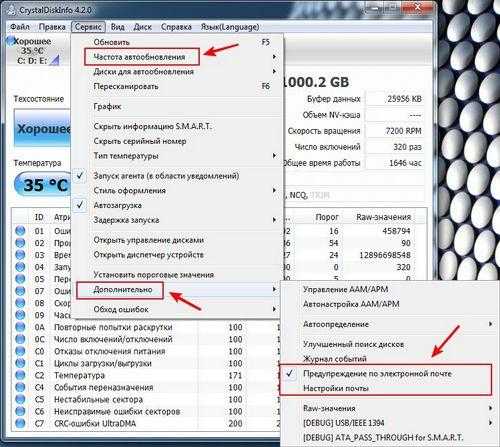Select the Хорошее 35 °C C: D: E: disk
The width and height of the screenshot is (500, 447).
[33, 51]
